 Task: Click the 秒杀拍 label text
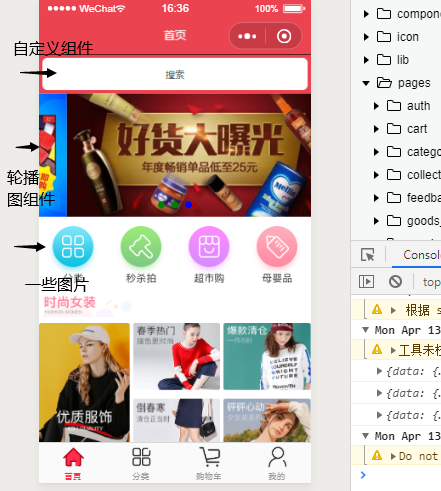point(141,278)
